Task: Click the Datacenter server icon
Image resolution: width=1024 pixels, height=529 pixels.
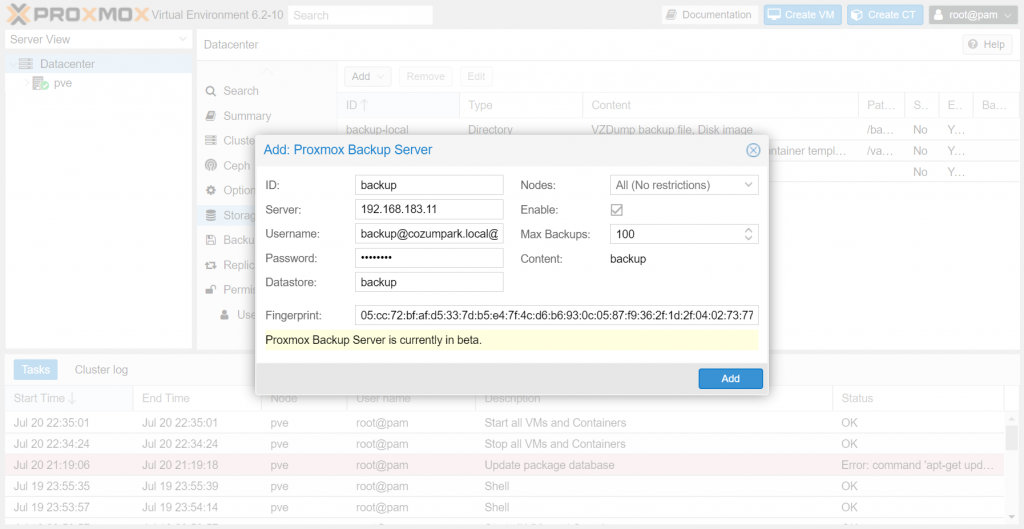Action: 25,64
